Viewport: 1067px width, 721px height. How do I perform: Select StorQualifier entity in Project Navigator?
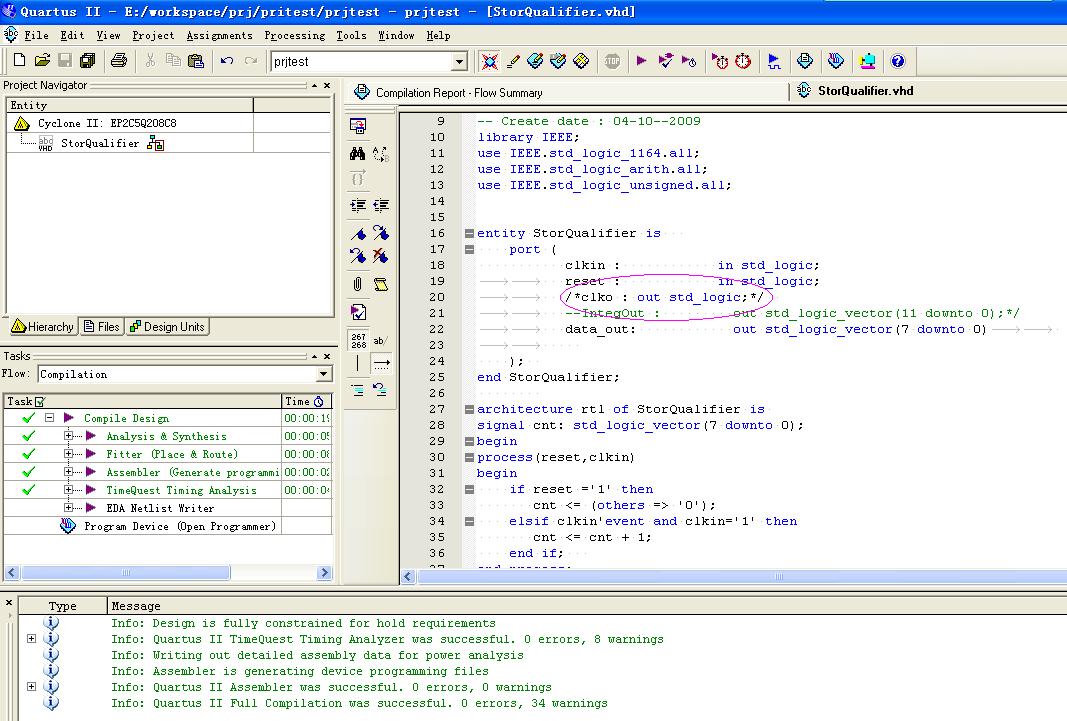pyautogui.click(x=100, y=143)
